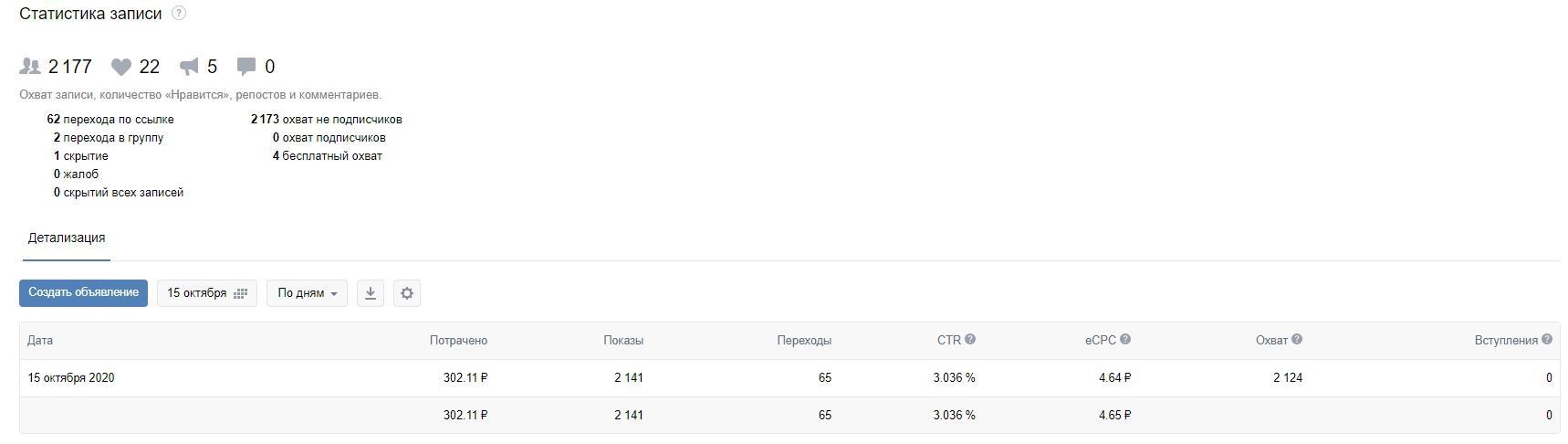Click the comments bubble icon
This screenshot has height=444, width=1568.
[x=246, y=67]
